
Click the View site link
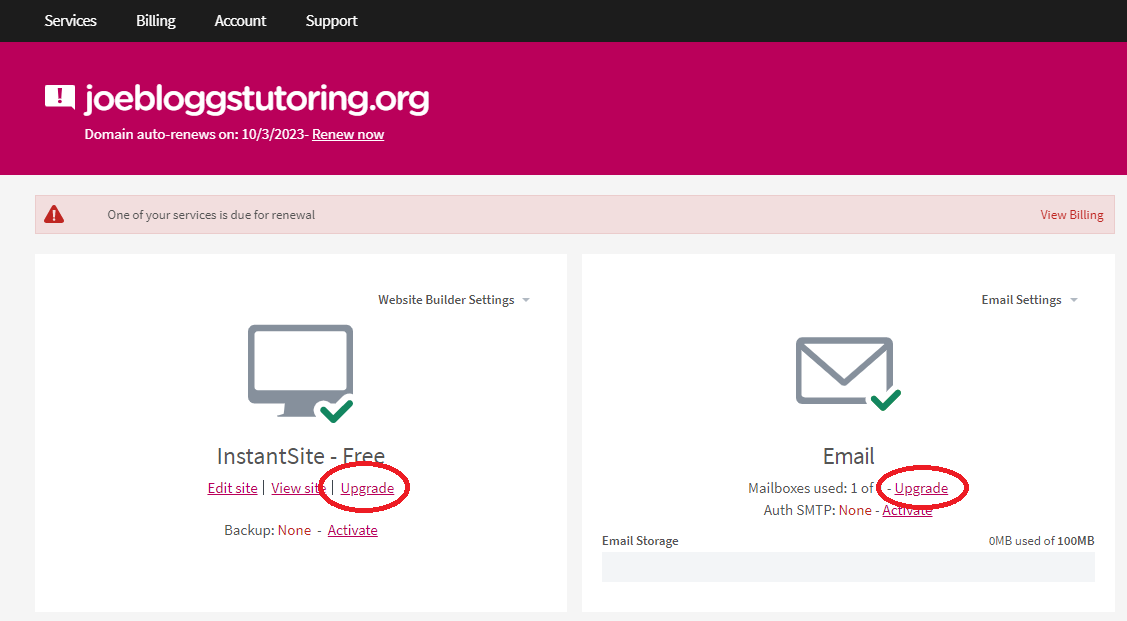coord(297,488)
